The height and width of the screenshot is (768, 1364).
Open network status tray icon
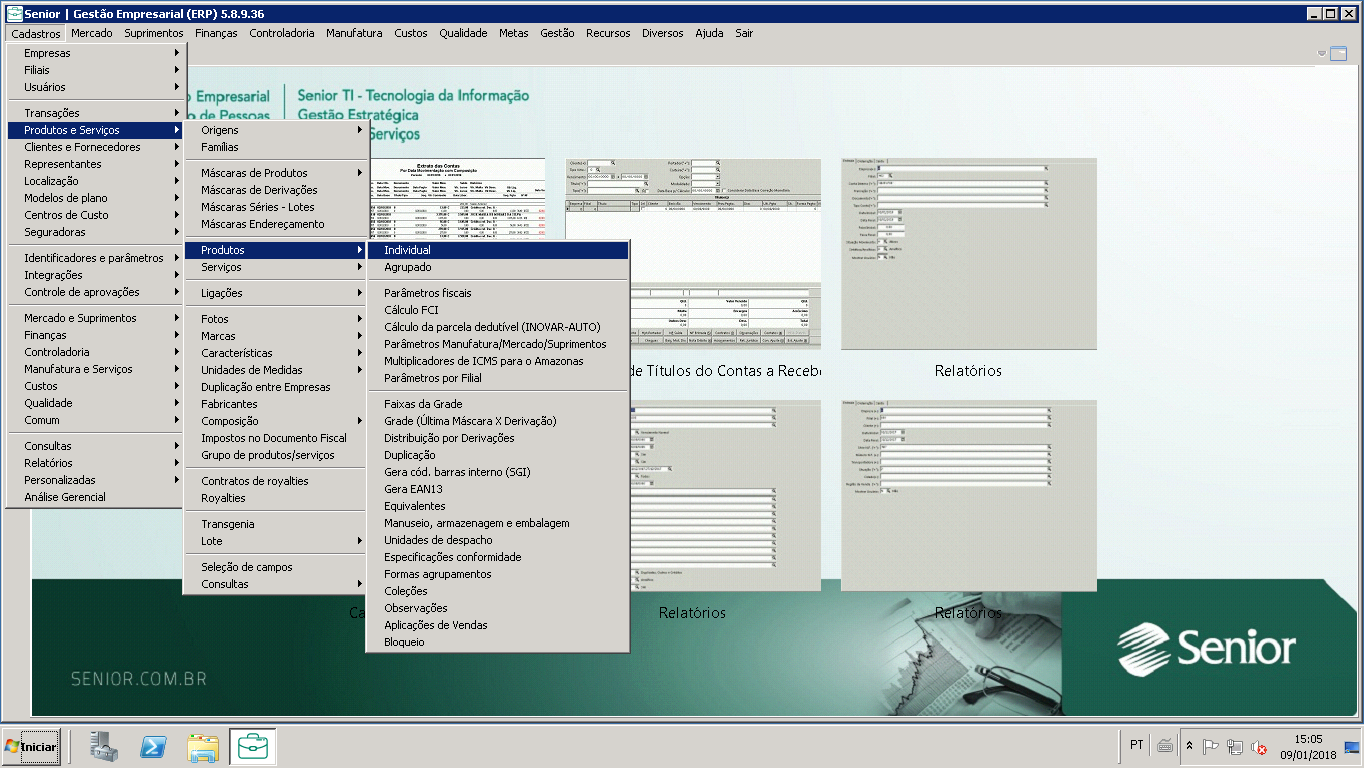1235,746
